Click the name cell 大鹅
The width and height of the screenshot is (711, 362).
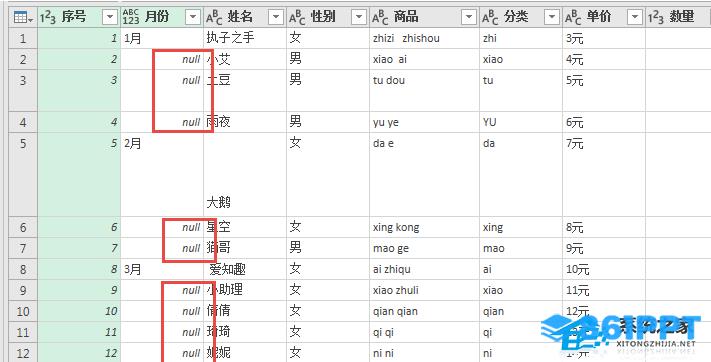tap(245, 174)
